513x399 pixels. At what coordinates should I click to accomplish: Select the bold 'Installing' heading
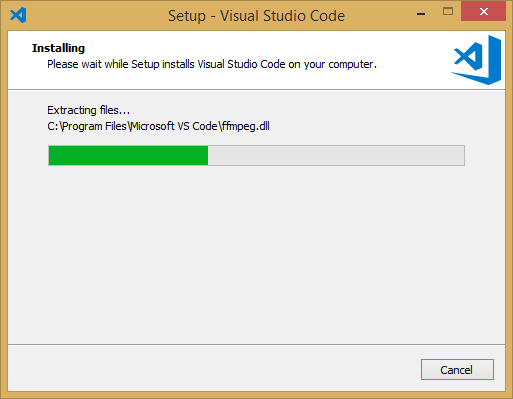click(58, 48)
